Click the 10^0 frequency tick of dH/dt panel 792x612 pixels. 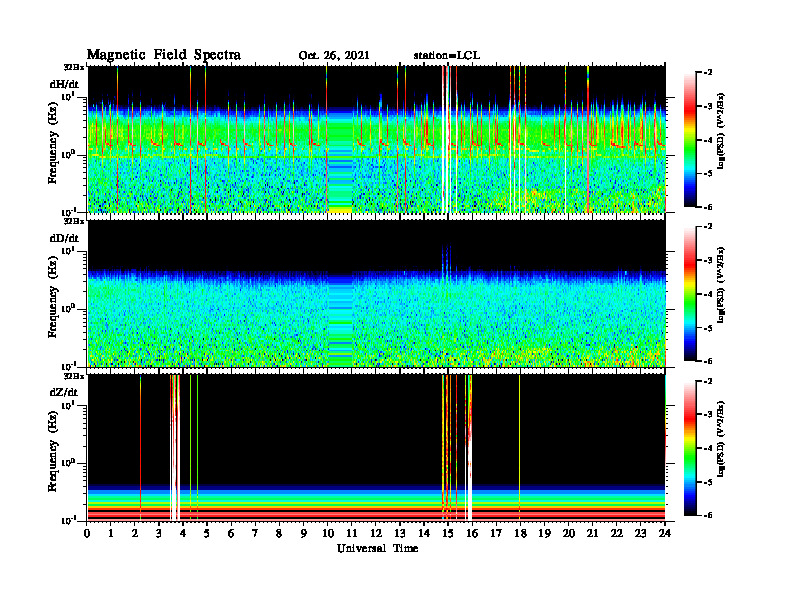(68, 154)
